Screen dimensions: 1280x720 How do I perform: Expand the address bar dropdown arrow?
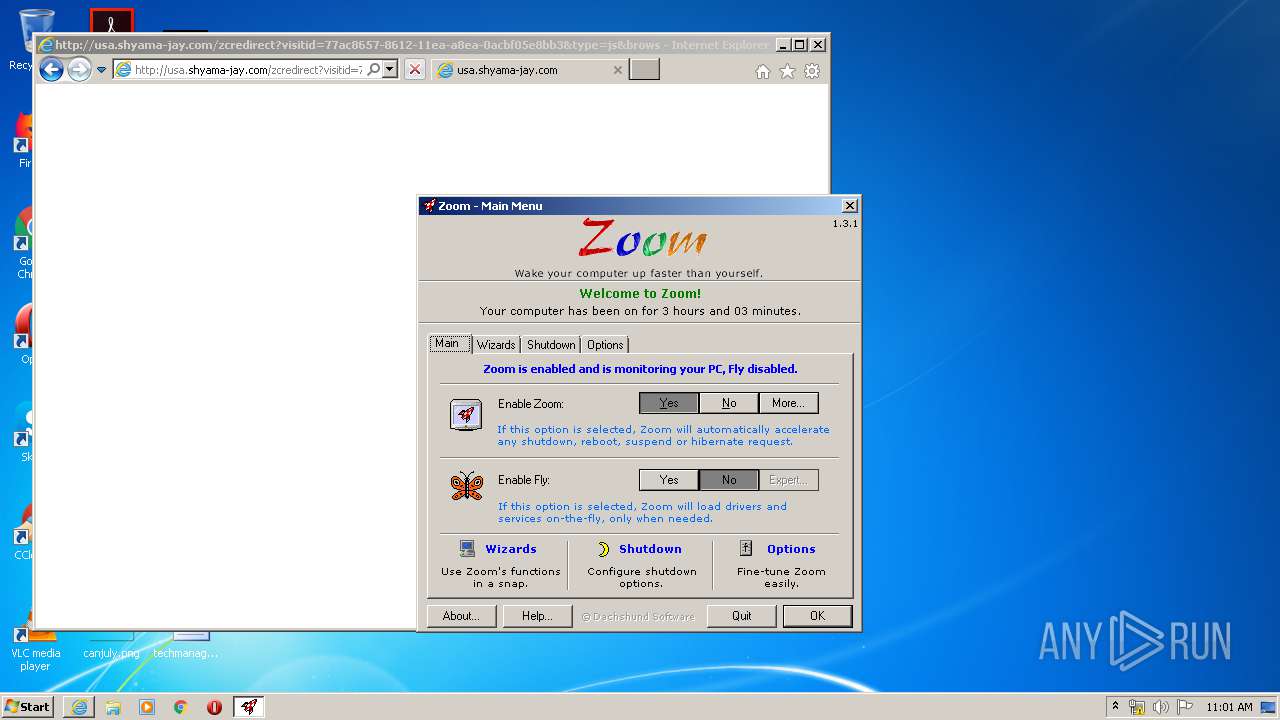coord(390,69)
